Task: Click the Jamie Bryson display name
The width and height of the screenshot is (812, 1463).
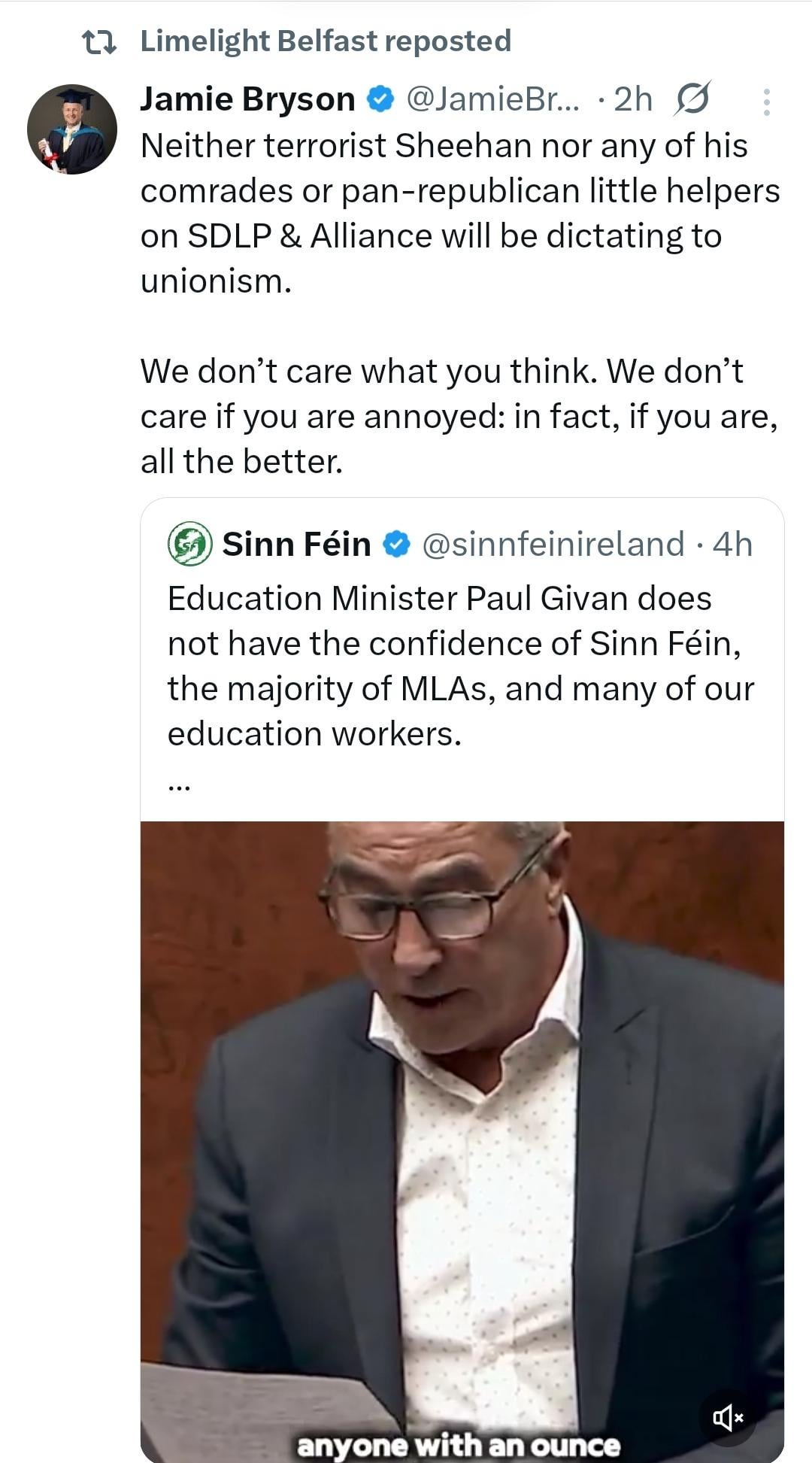Action: pos(247,99)
